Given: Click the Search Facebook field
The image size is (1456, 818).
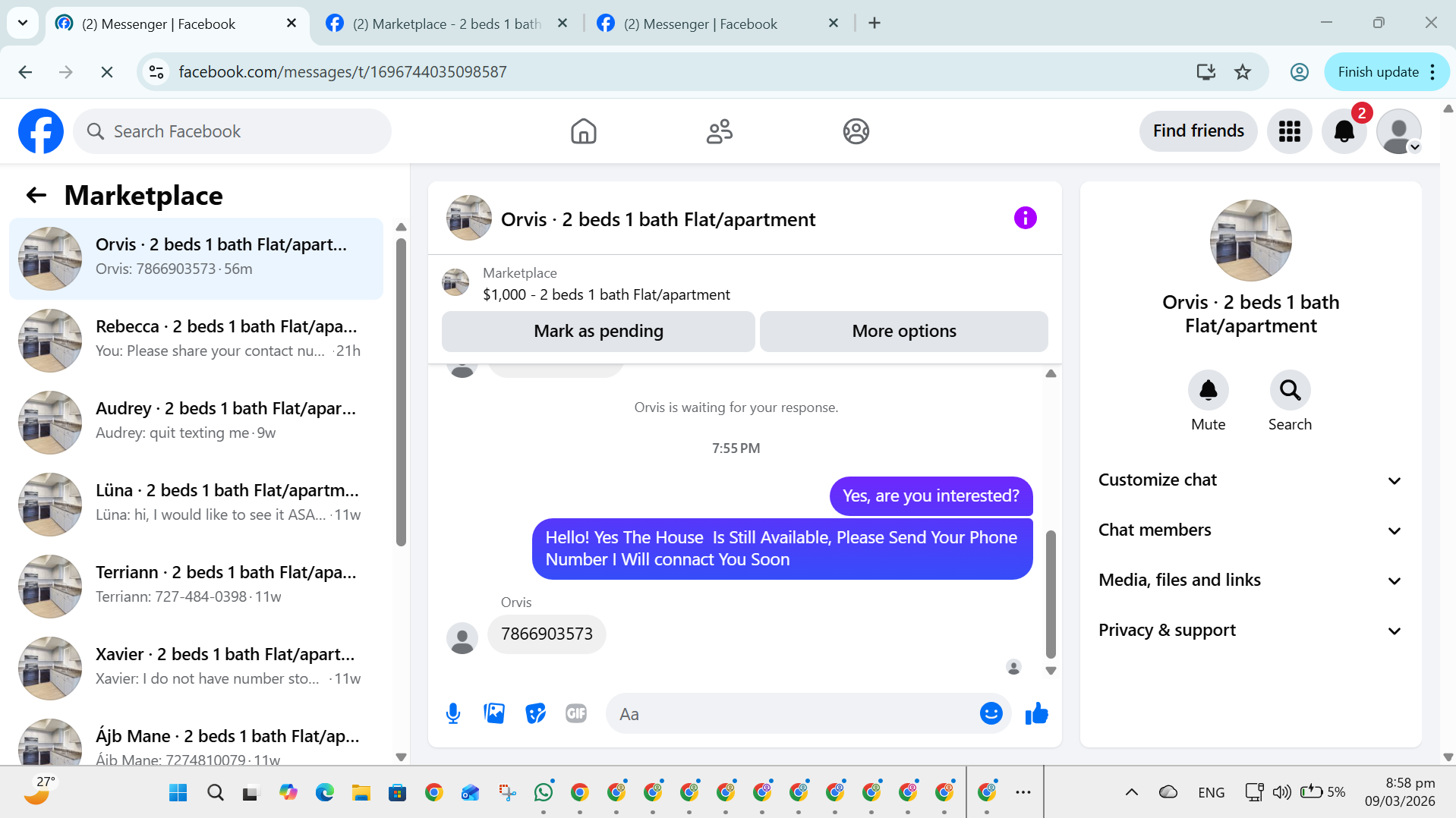Looking at the screenshot, I should (x=232, y=131).
